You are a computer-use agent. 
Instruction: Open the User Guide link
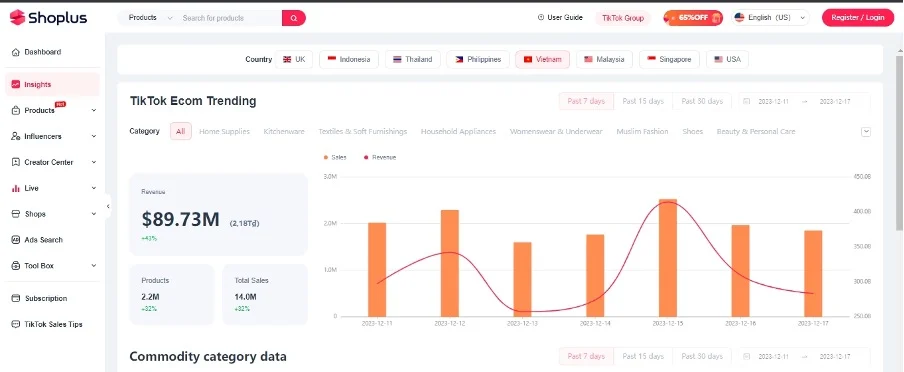pos(560,18)
